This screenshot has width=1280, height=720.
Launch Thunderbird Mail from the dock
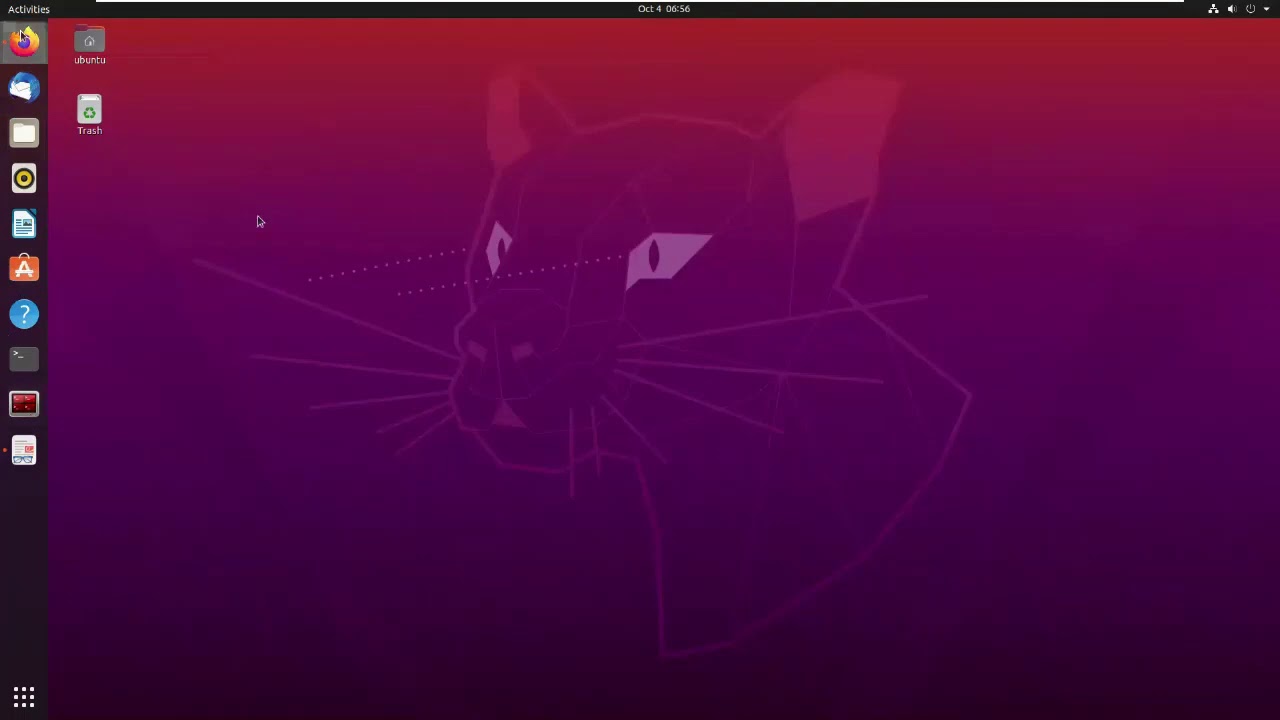[x=24, y=88]
